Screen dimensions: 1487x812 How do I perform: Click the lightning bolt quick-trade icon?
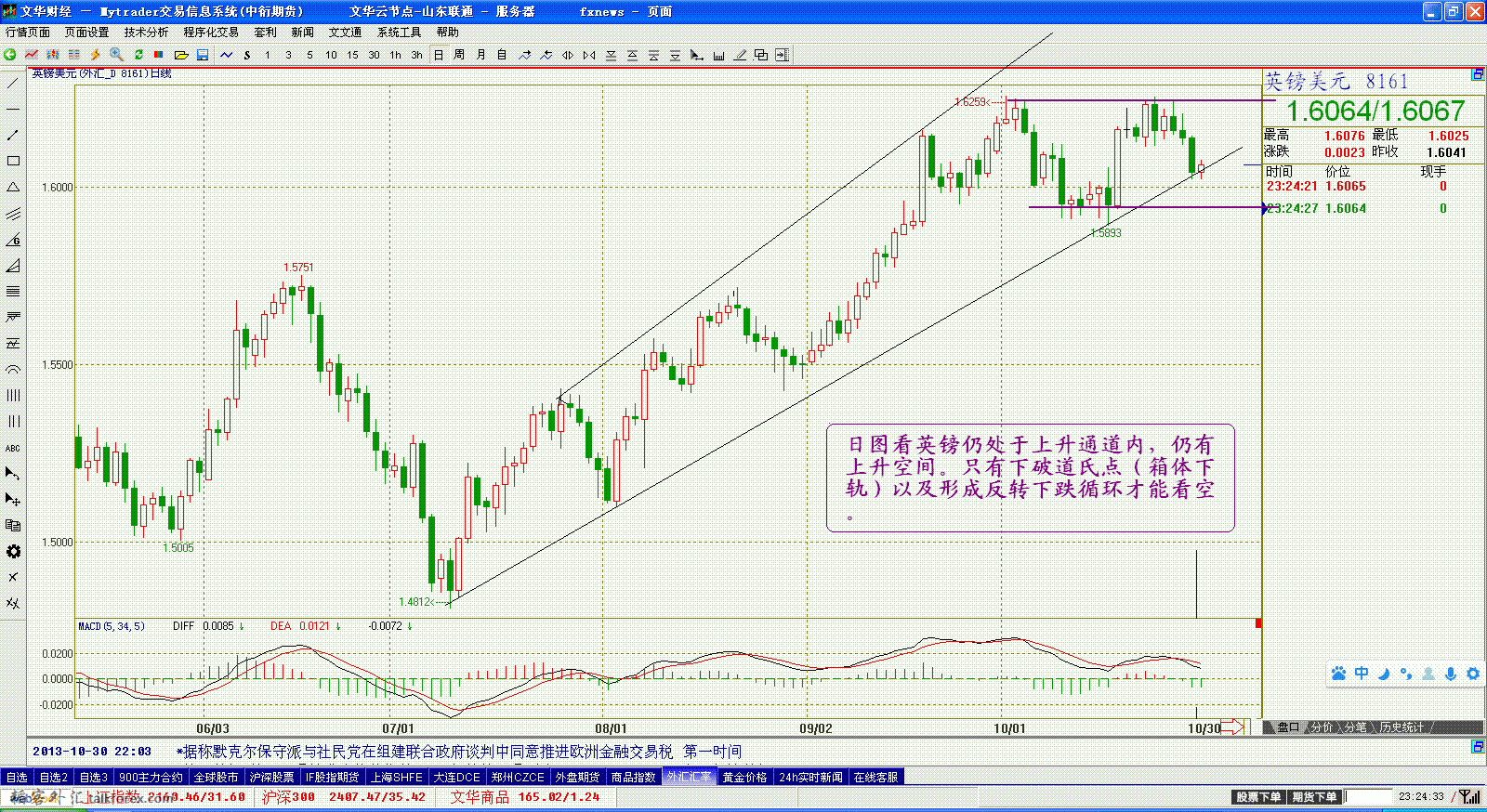(95, 55)
